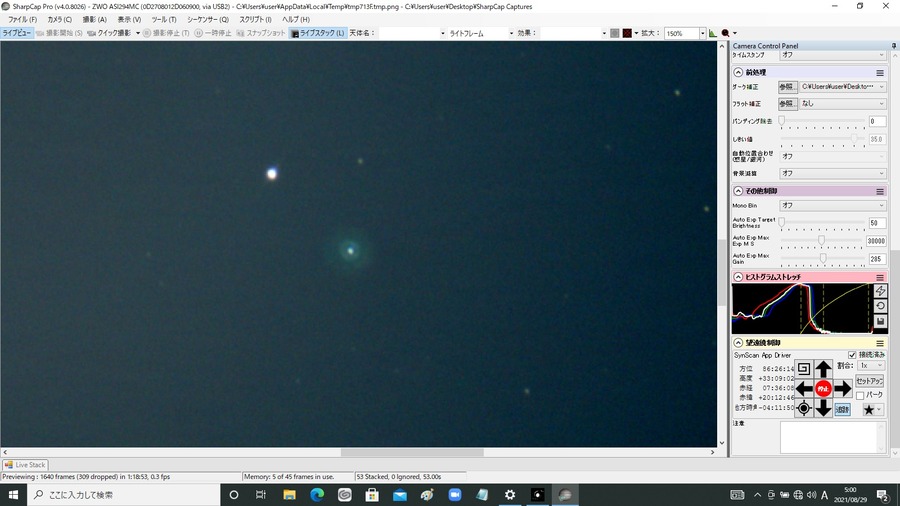Viewport: 900px width, 506px height.
Task: Toggle the 接続済み connected checkbox
Action: click(x=852, y=355)
